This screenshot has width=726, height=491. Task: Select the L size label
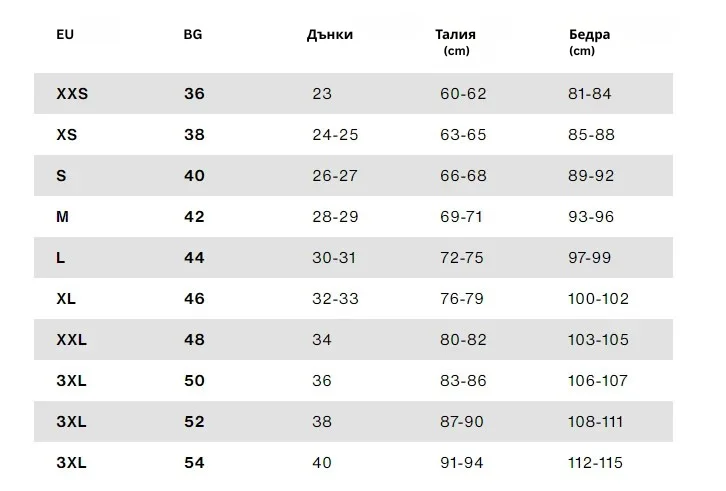click(61, 258)
